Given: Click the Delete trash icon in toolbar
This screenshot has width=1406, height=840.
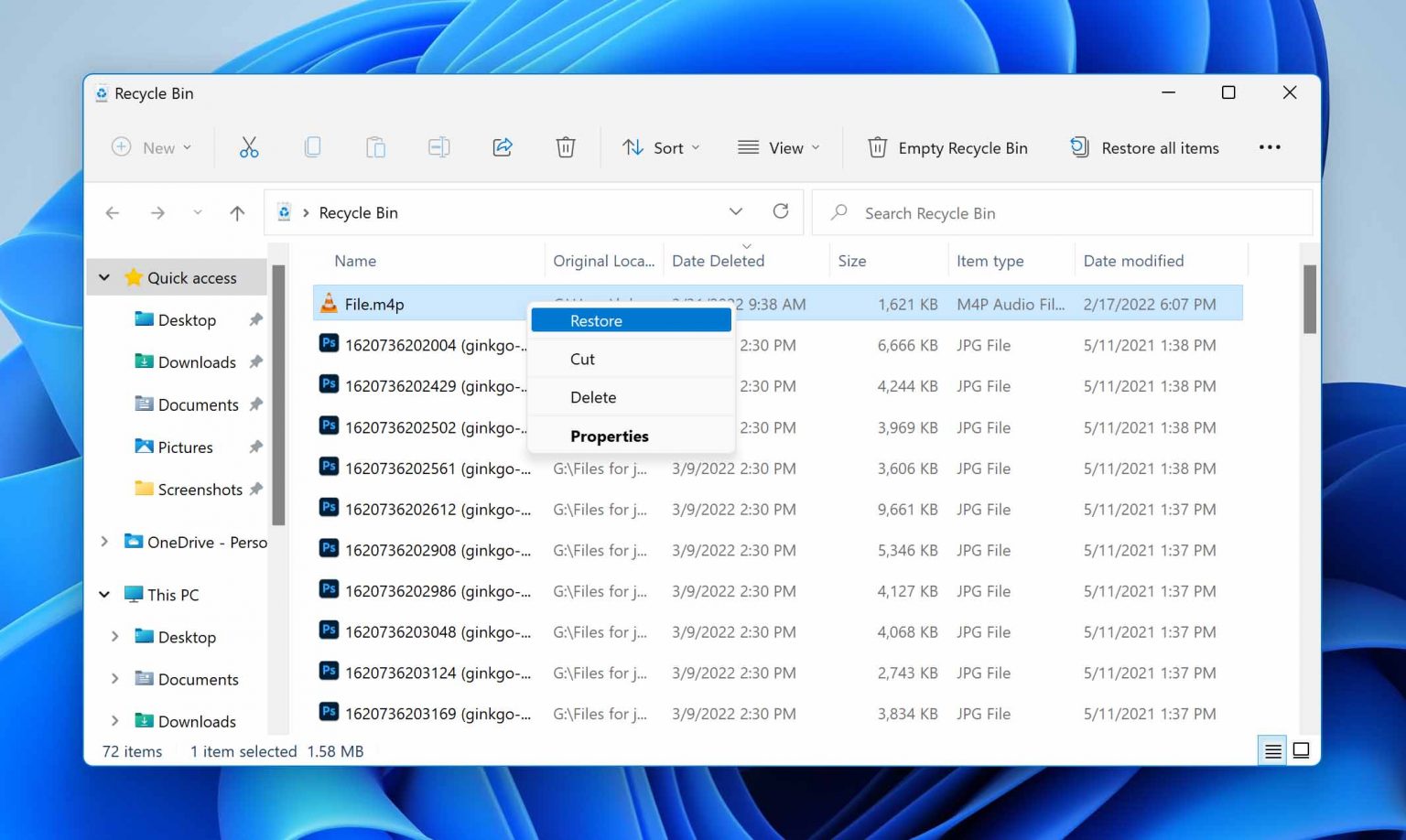Looking at the screenshot, I should click(x=565, y=146).
